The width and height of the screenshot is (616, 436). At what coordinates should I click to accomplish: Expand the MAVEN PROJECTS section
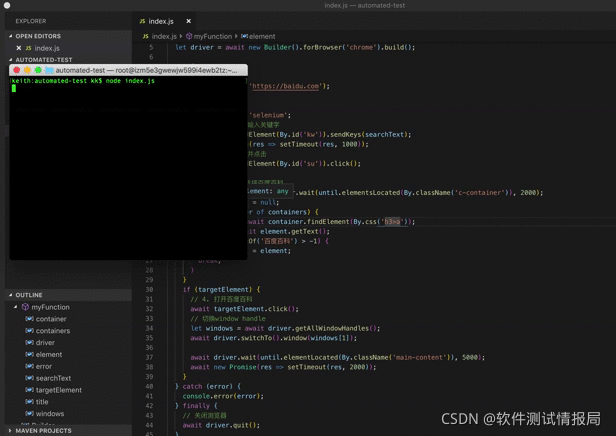click(x=11, y=431)
